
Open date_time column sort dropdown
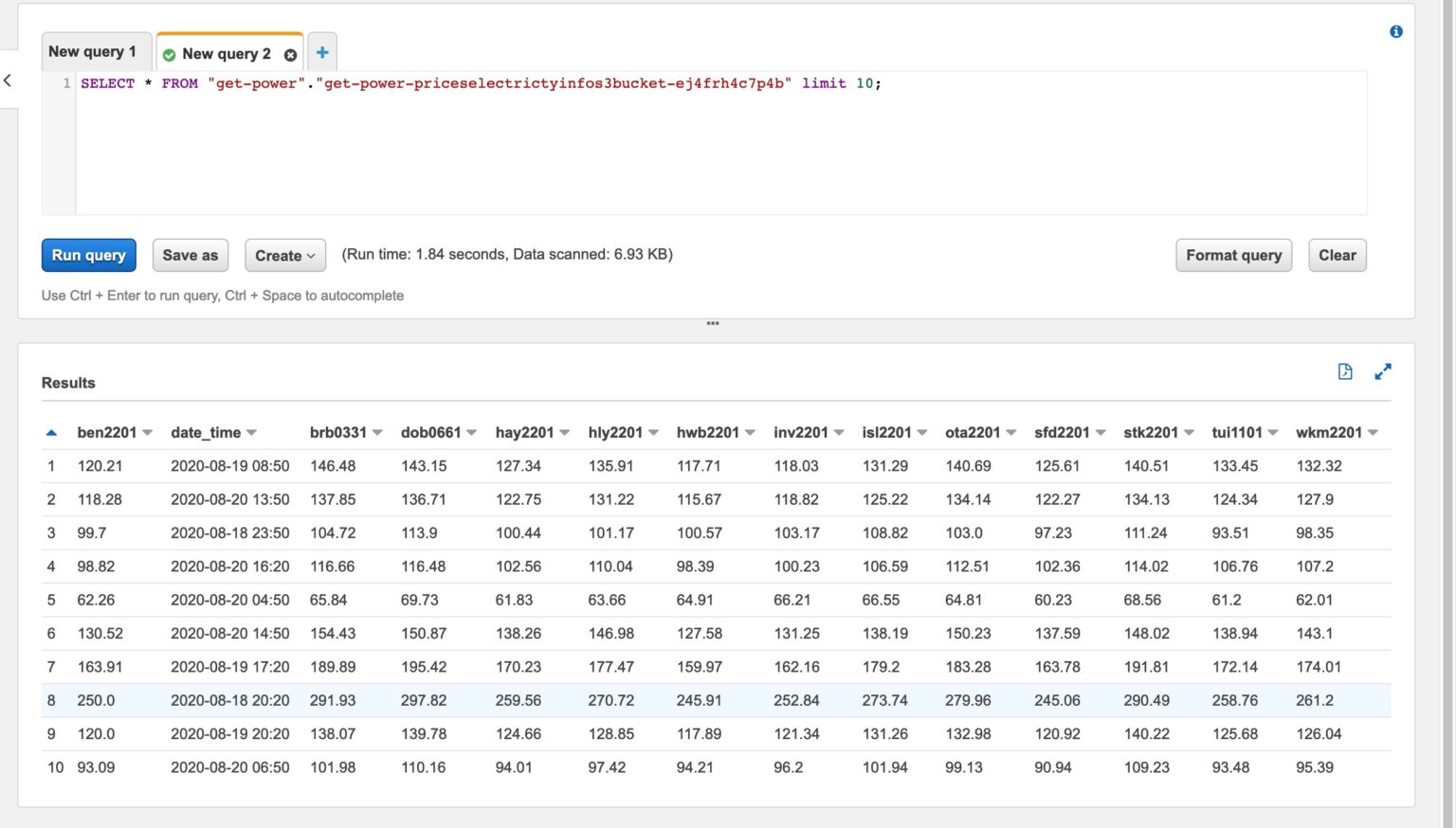click(x=251, y=433)
